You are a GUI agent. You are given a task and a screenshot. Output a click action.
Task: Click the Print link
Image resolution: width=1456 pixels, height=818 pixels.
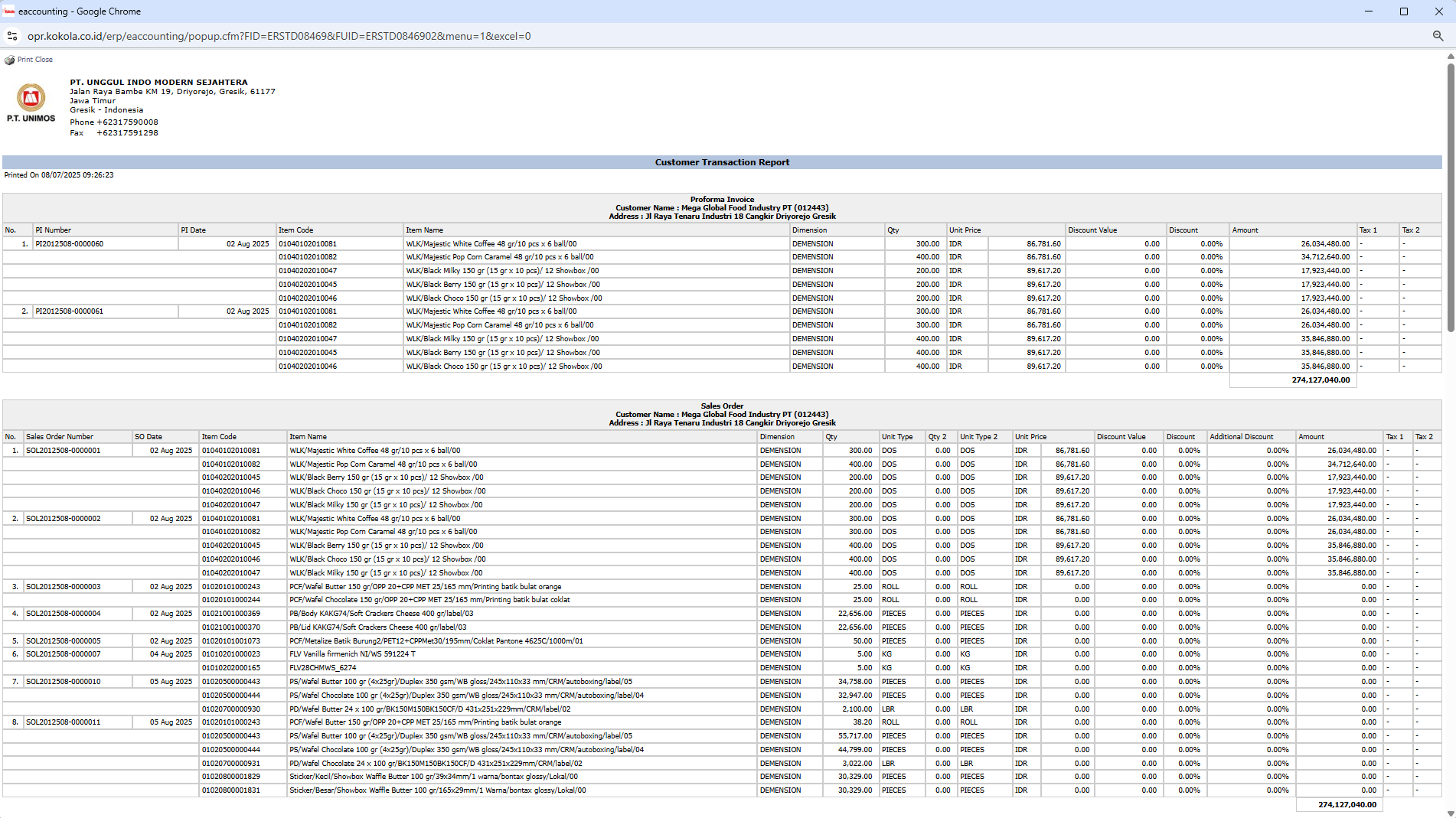(x=25, y=60)
